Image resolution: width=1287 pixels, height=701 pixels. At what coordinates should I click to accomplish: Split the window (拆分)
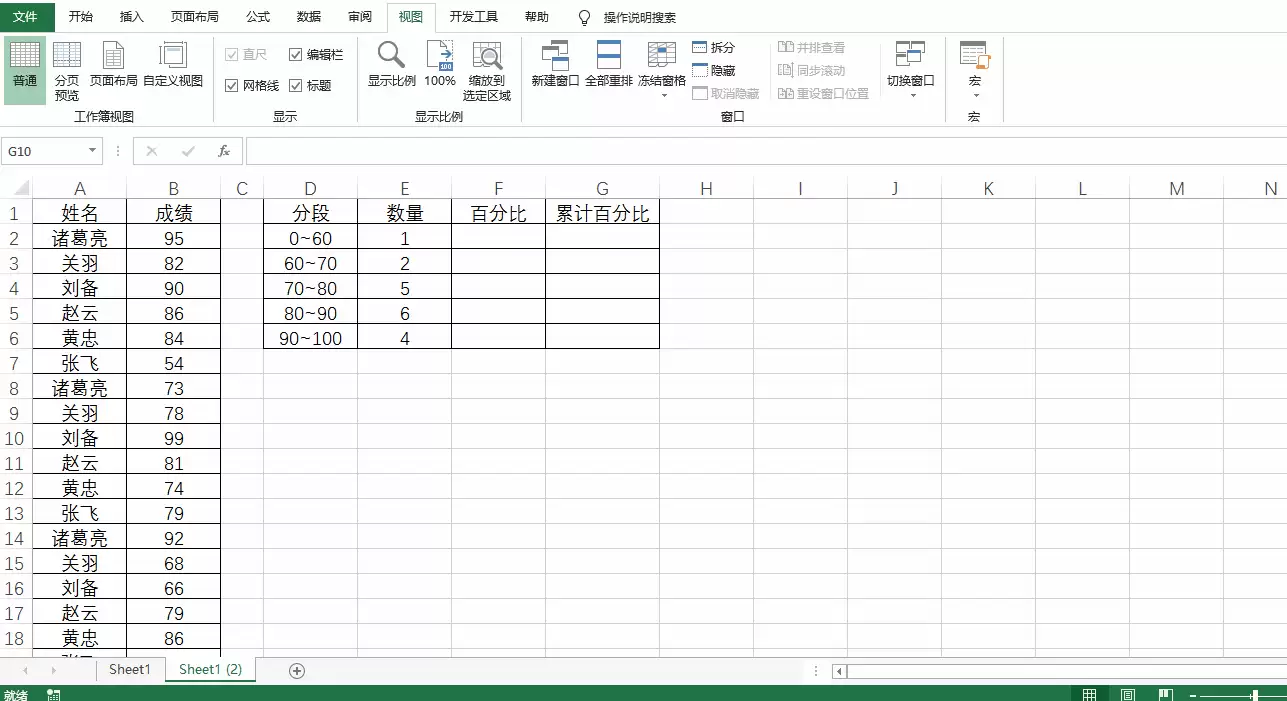(x=713, y=48)
